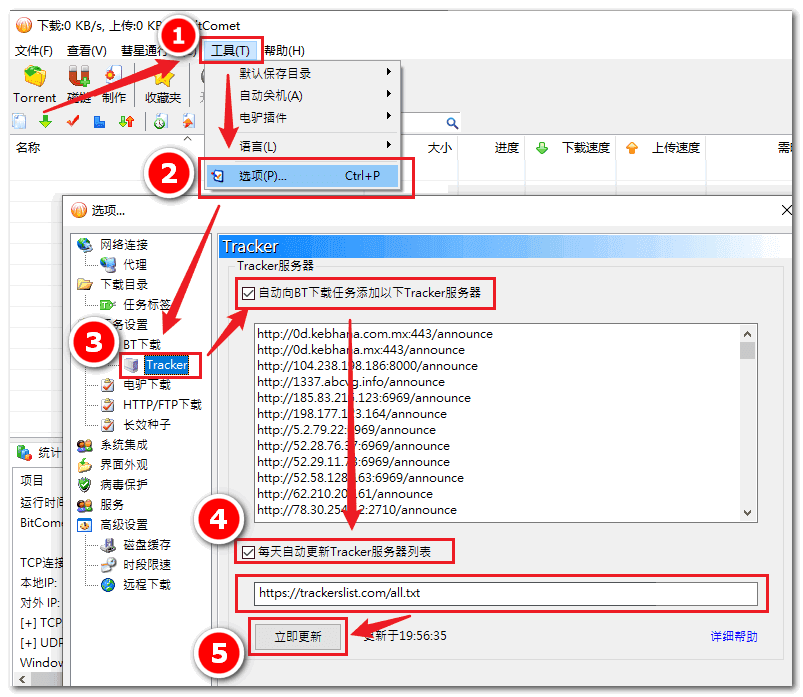Open the 工具(T) menu
803x697 pixels.
click(230, 51)
